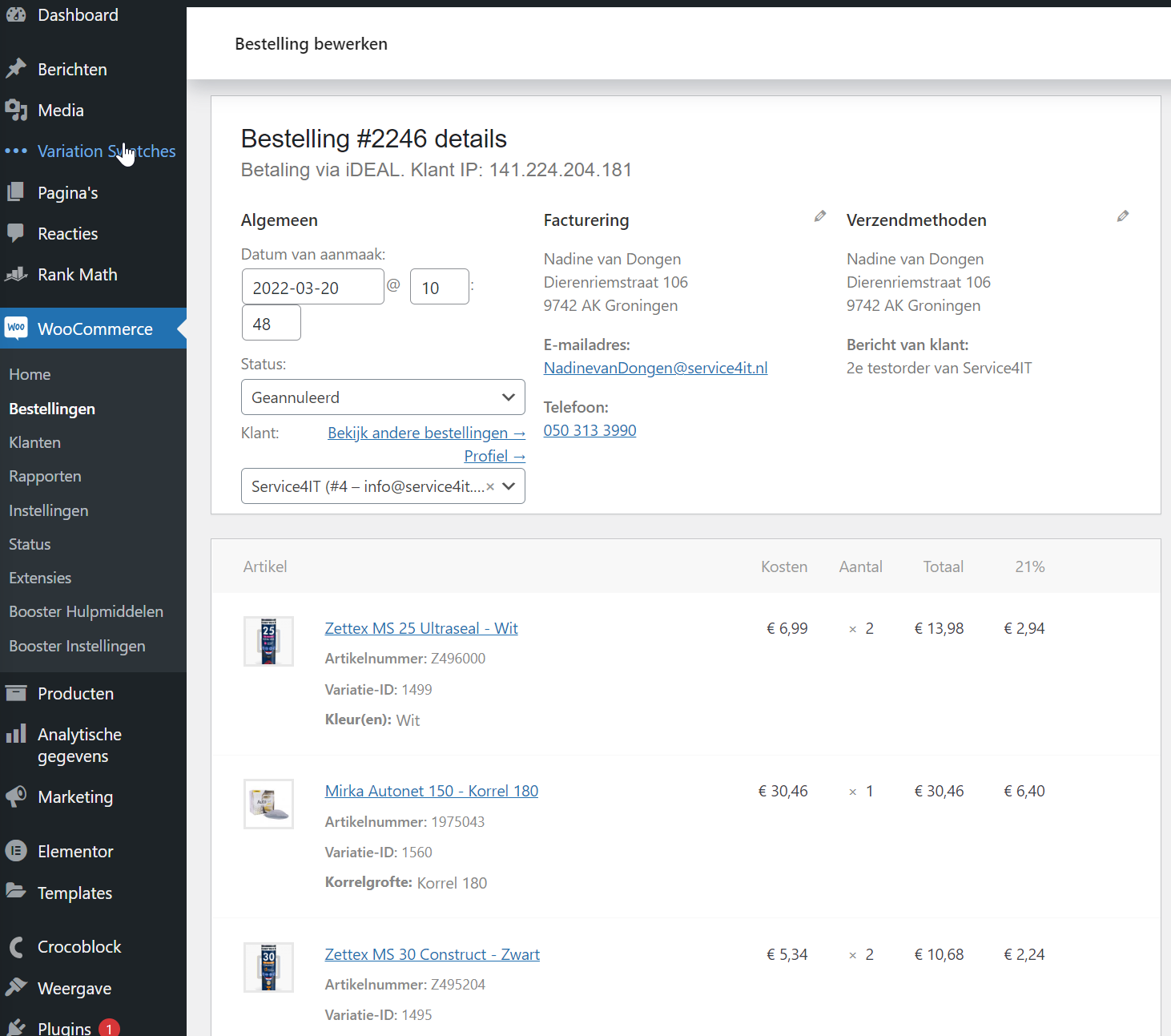Click the Dashboard gauge icon in sidebar
The image size is (1171, 1036).
(16, 14)
